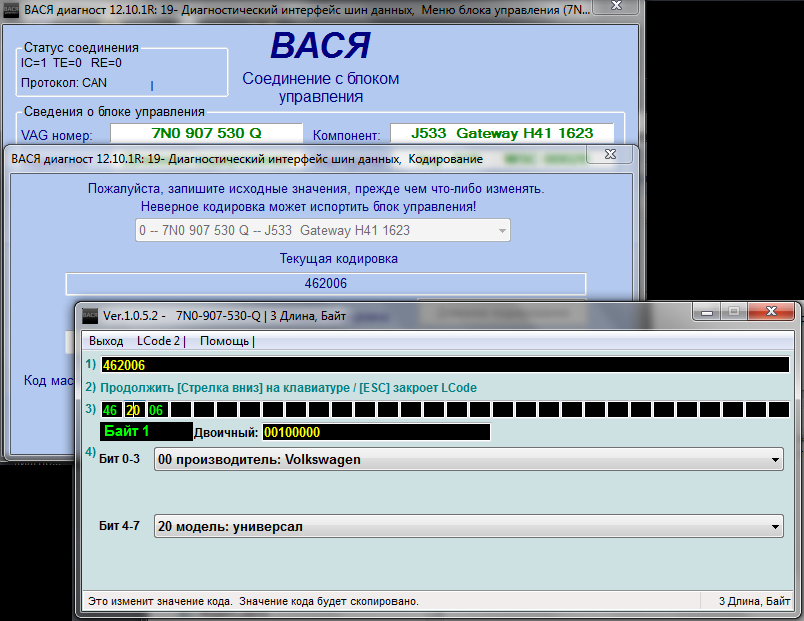Select byte 2 cell showing 06
This screenshot has width=804, height=621.
pyautogui.click(x=157, y=410)
